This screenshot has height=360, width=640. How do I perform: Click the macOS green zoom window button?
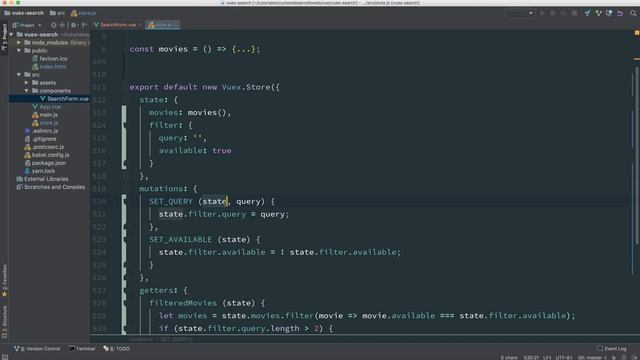18,2
